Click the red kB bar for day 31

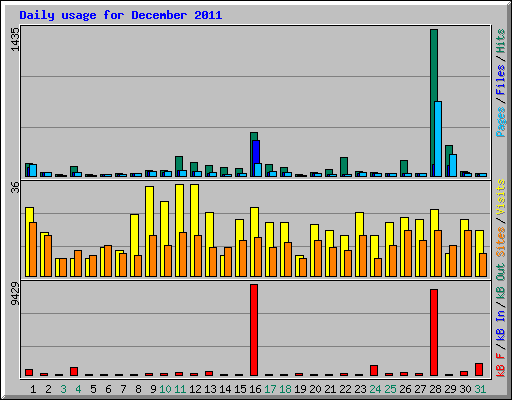pos(479,369)
